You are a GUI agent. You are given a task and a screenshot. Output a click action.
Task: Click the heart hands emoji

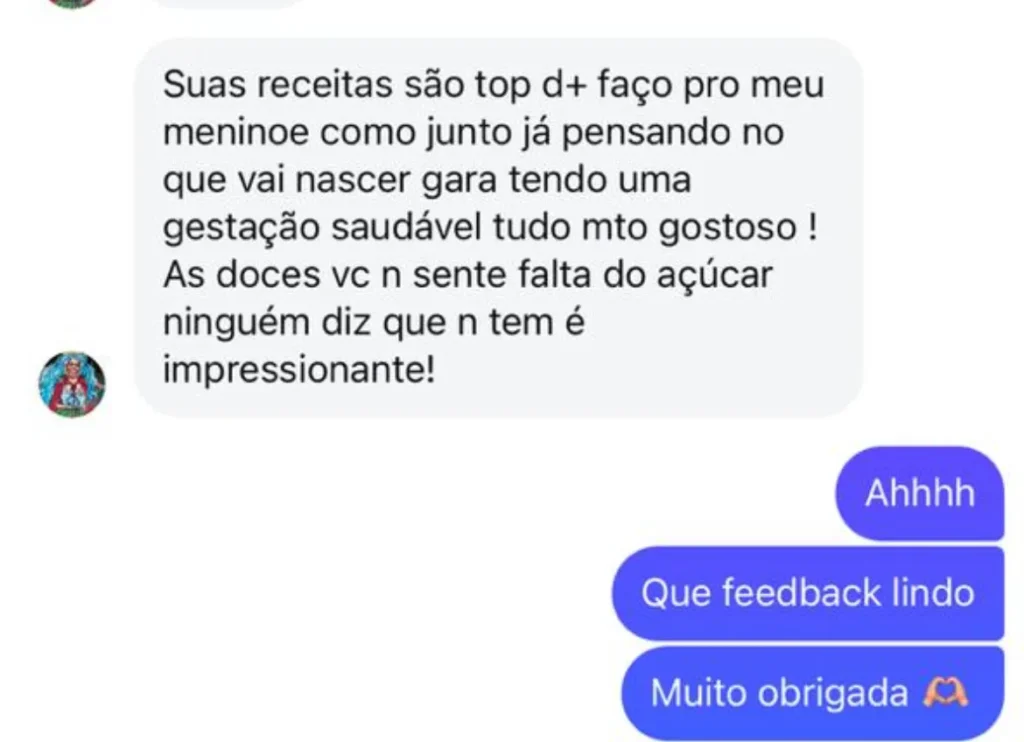pyautogui.click(x=945, y=692)
